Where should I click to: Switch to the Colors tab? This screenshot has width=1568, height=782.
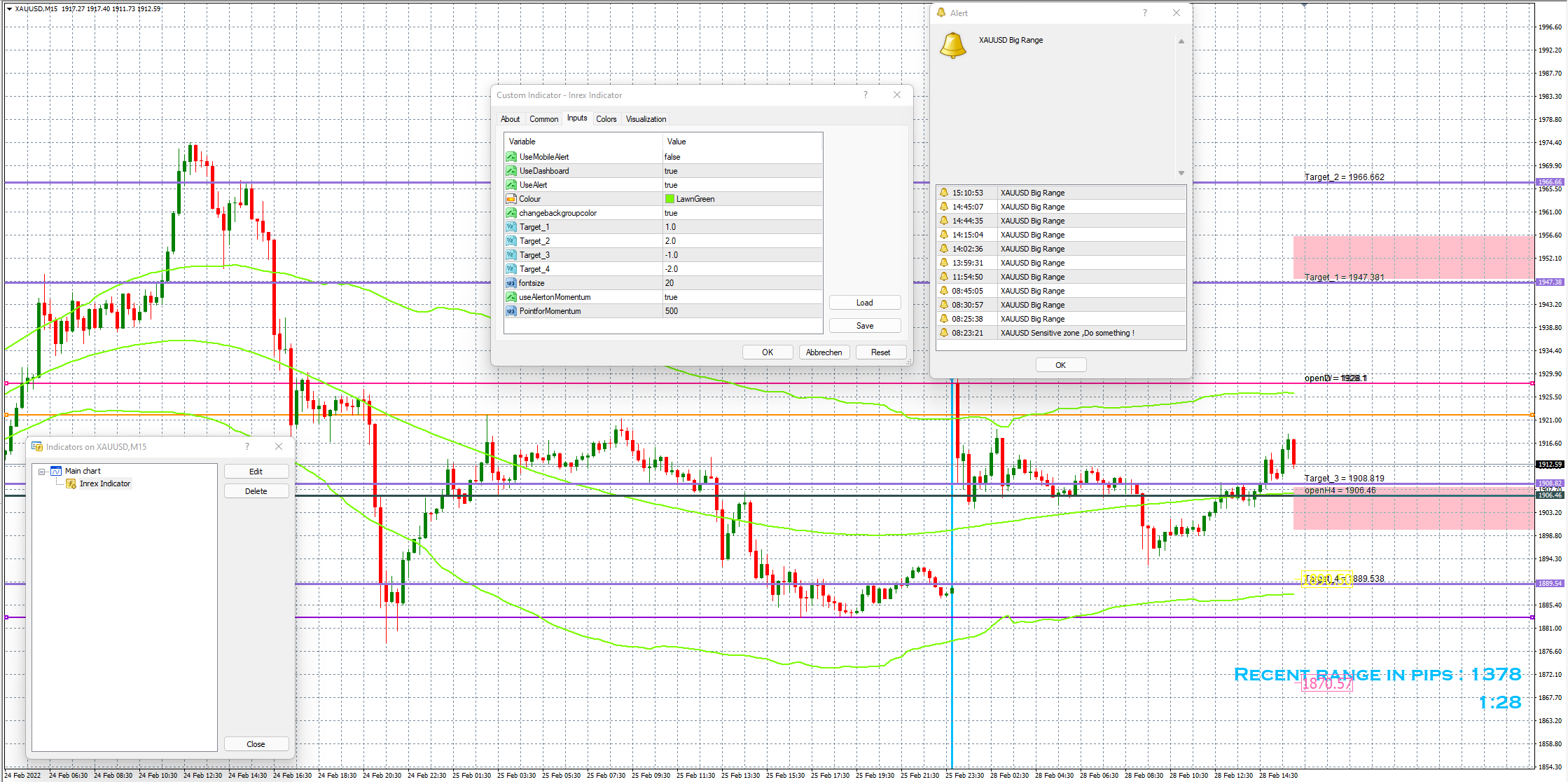[606, 119]
